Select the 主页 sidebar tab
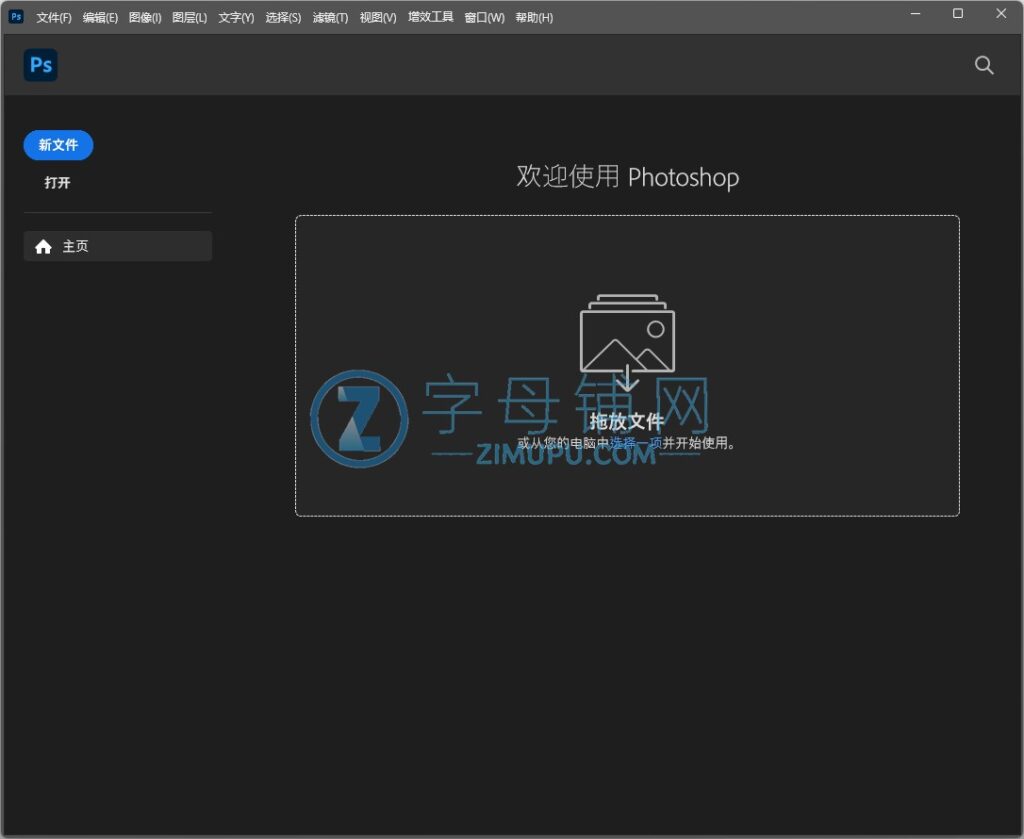Viewport: 1024px width, 839px height. [118, 246]
